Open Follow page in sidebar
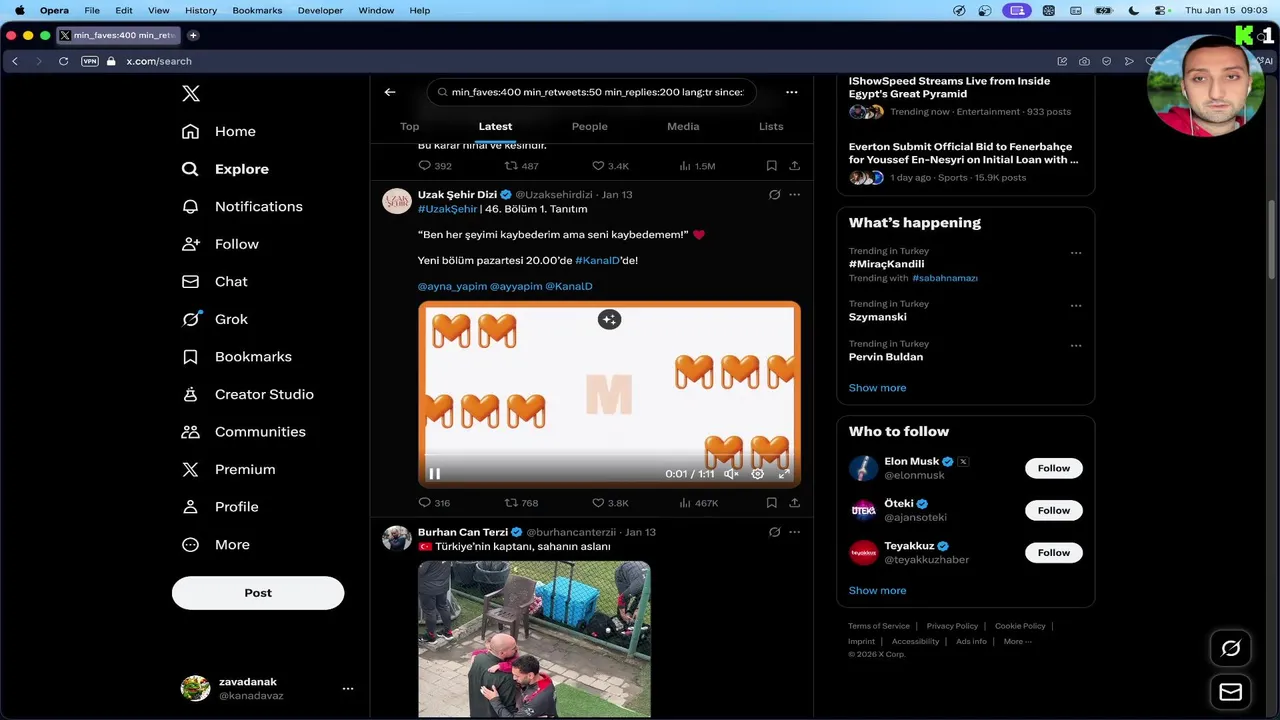The image size is (1280, 720). [220, 244]
